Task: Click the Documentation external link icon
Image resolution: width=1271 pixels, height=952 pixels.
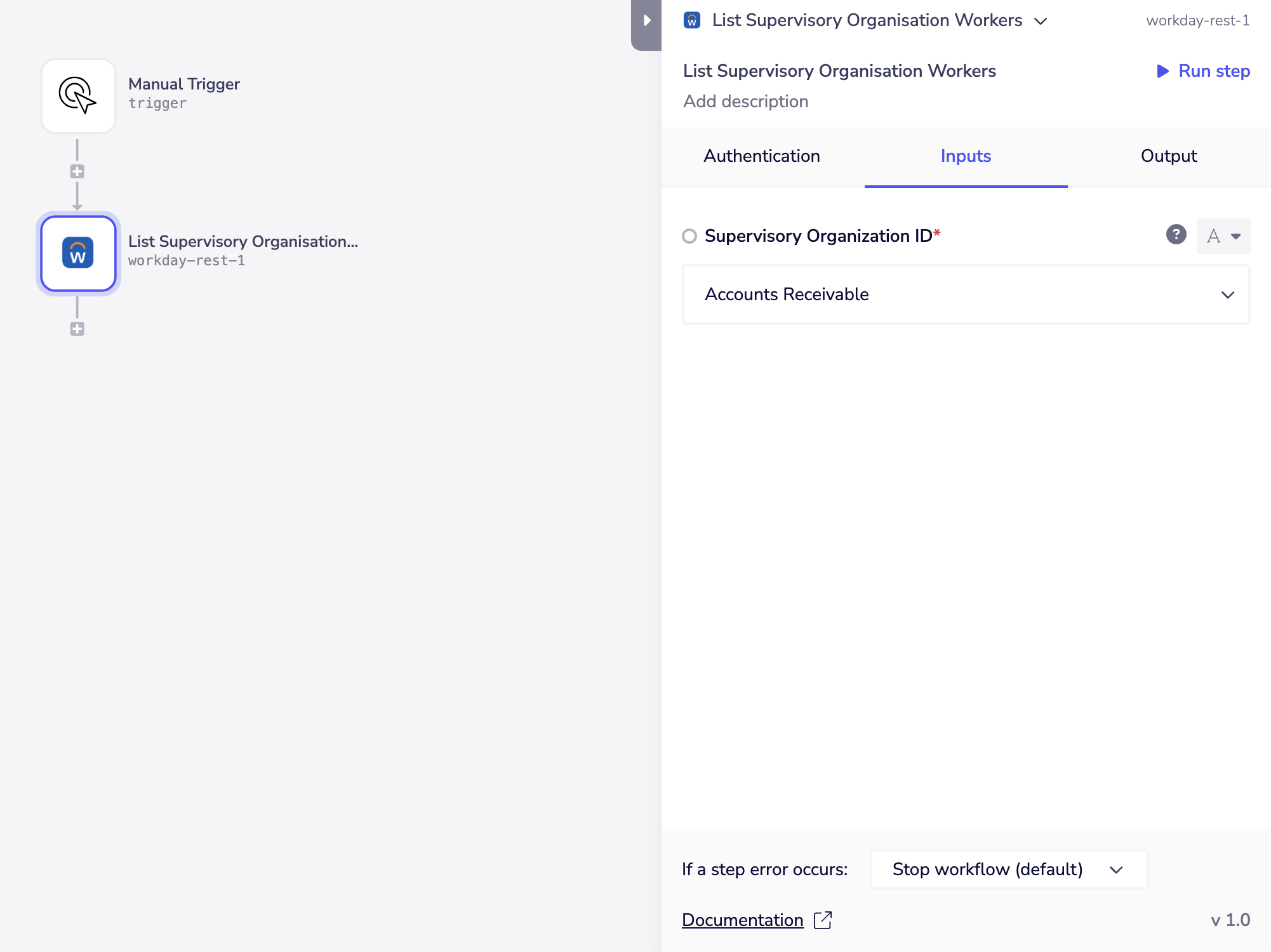Action: click(823, 920)
